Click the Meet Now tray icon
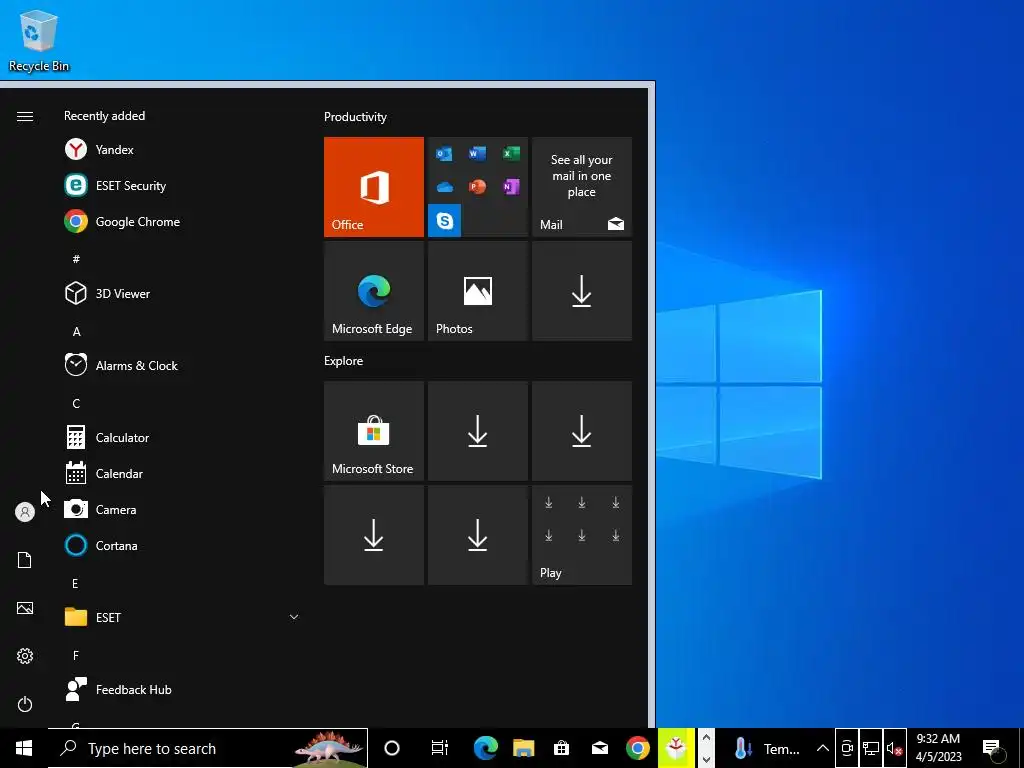The width and height of the screenshot is (1024, 768). tap(848, 748)
